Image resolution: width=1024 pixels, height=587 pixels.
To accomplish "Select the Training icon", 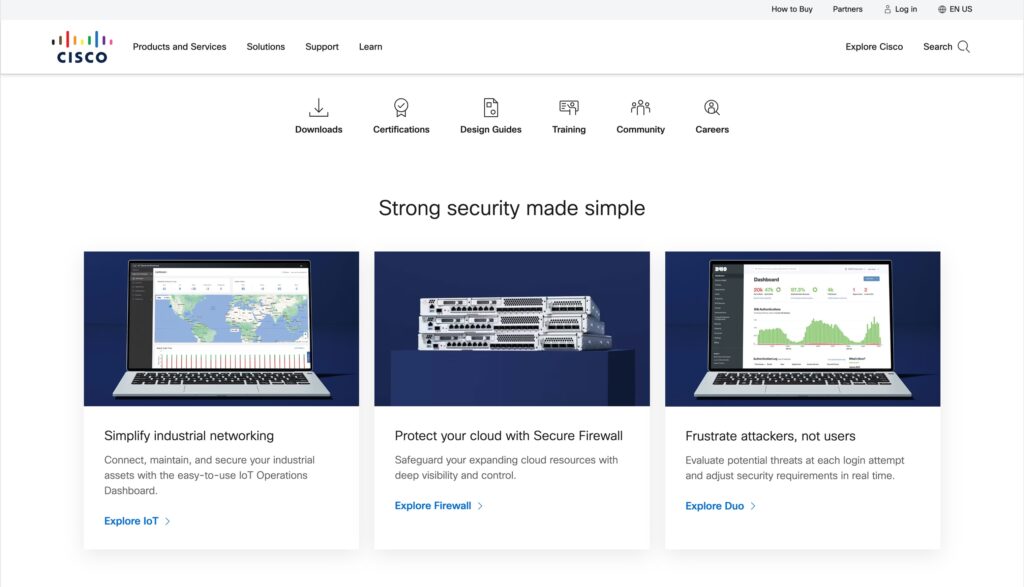I will 568,106.
